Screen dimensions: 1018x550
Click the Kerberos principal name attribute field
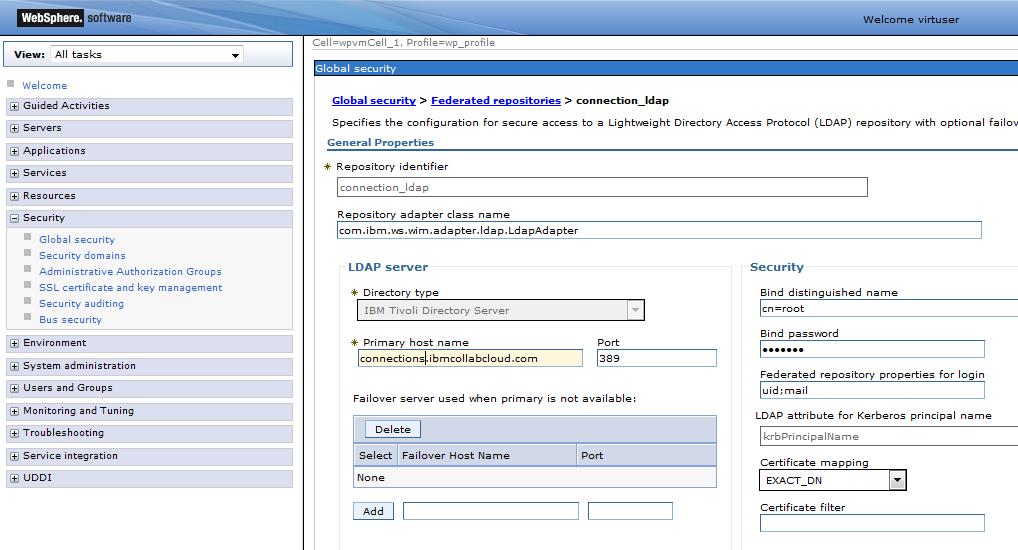pos(889,436)
